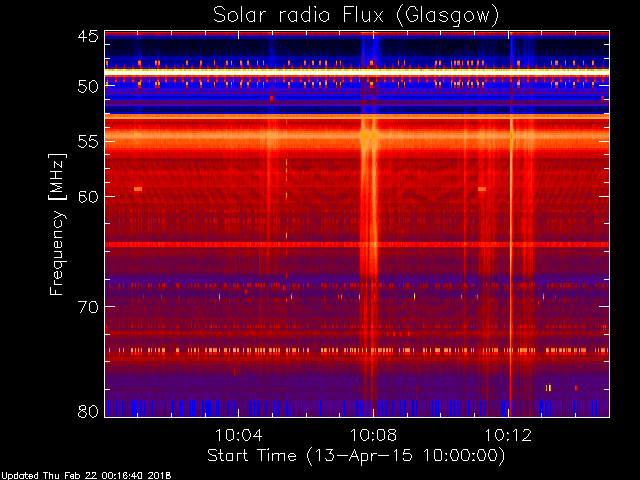
Task: Click the title 'Solar radio Flux (Glasgow)'
Action: (356, 16)
